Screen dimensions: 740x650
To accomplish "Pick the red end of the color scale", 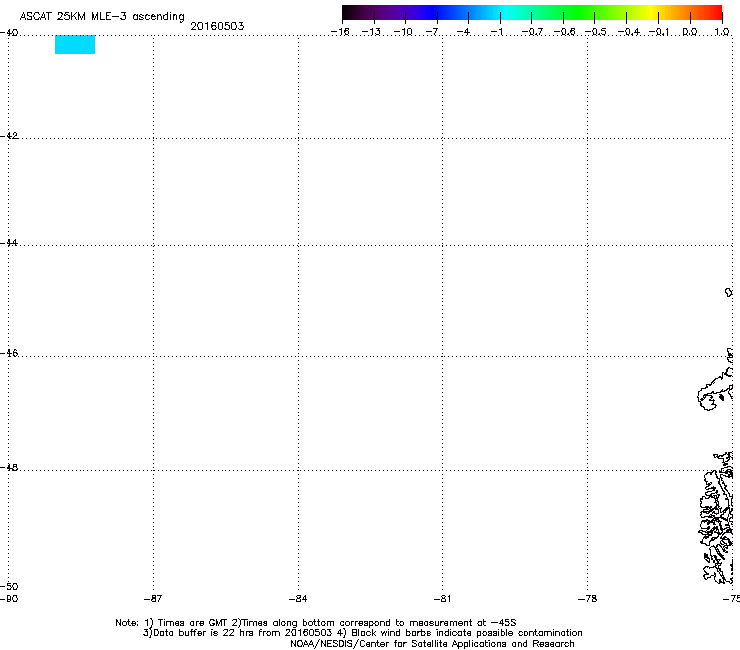I will pyautogui.click(x=716, y=12).
